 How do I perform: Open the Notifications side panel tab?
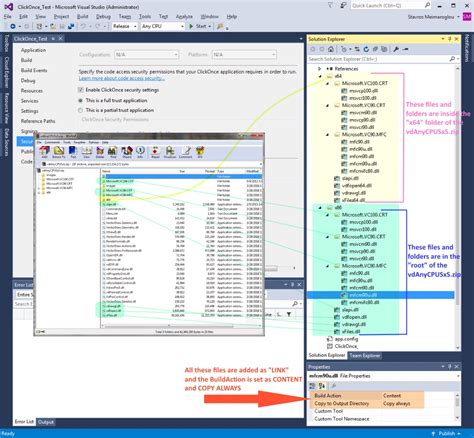467,48
